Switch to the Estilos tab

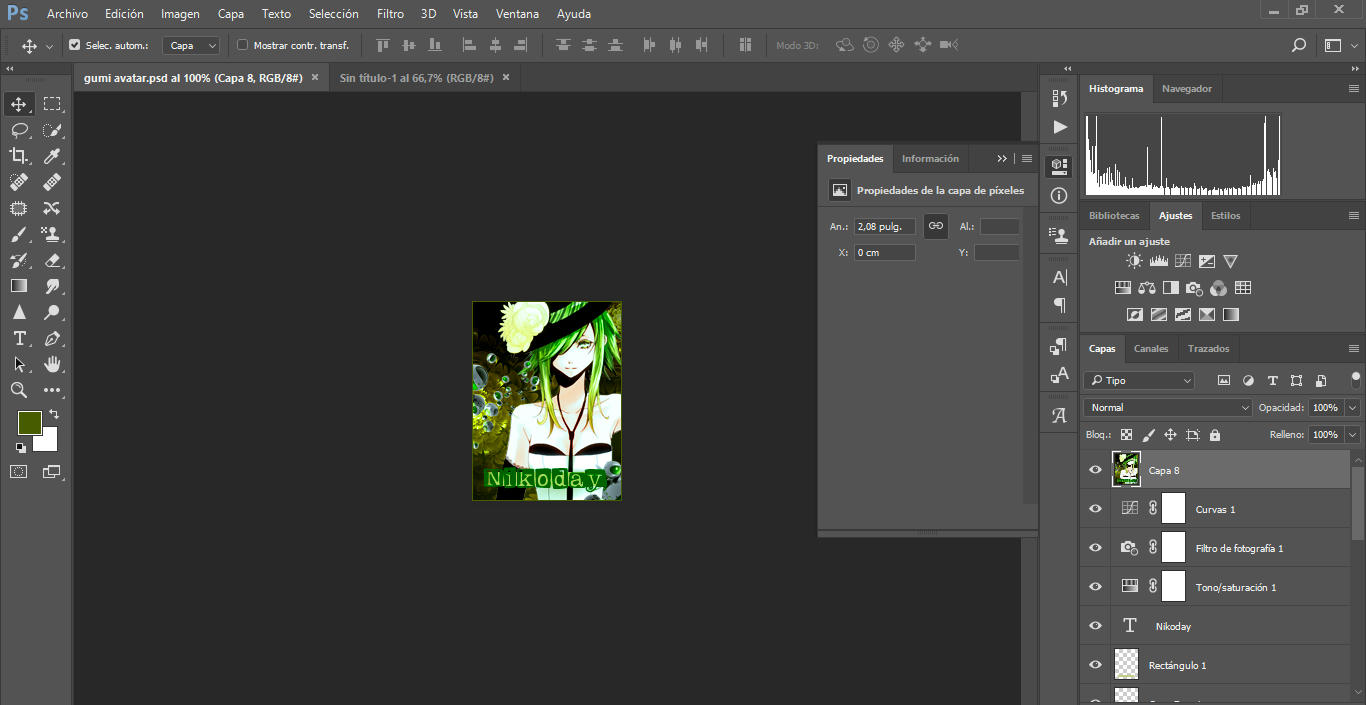pyautogui.click(x=1225, y=215)
